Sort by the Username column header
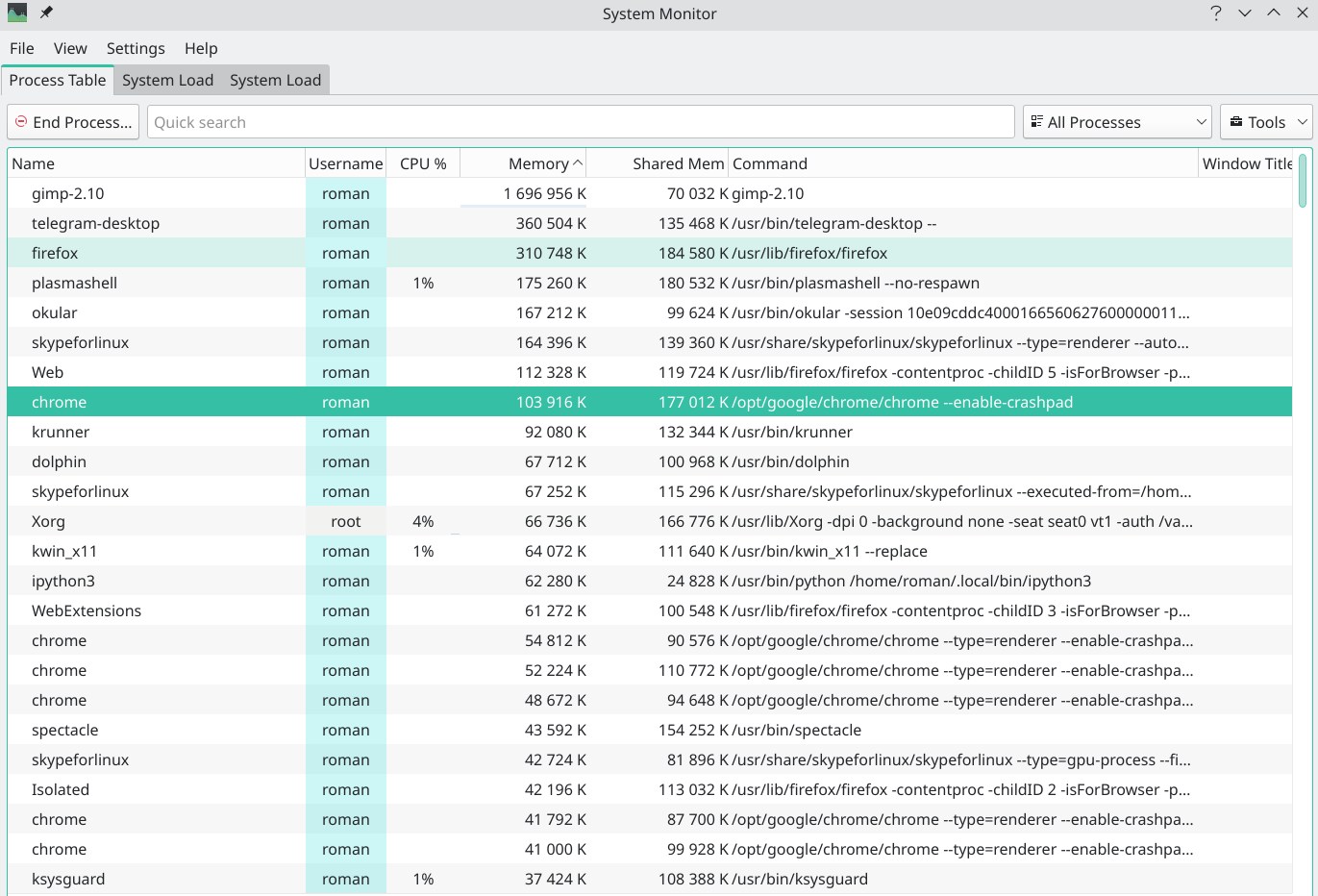 click(x=346, y=163)
